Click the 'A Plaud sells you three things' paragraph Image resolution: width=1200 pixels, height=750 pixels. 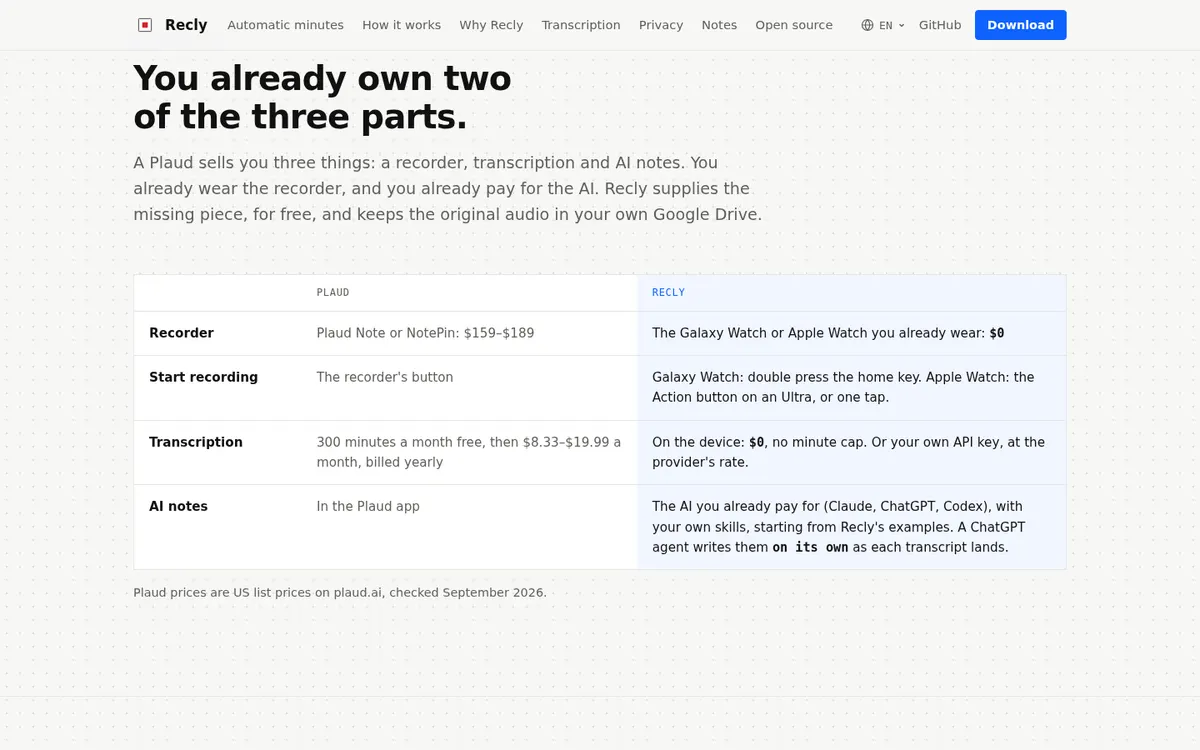[447, 188]
